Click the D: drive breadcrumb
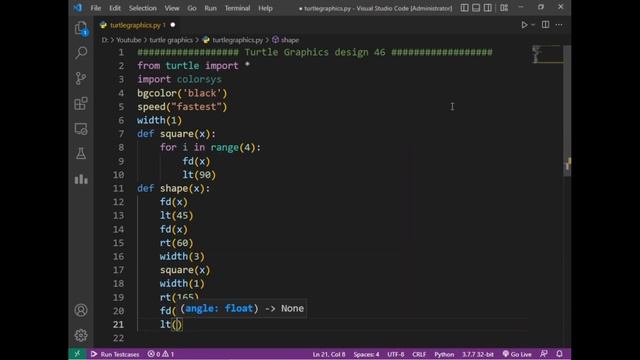Viewport: 640px width, 360px height. tap(105, 40)
